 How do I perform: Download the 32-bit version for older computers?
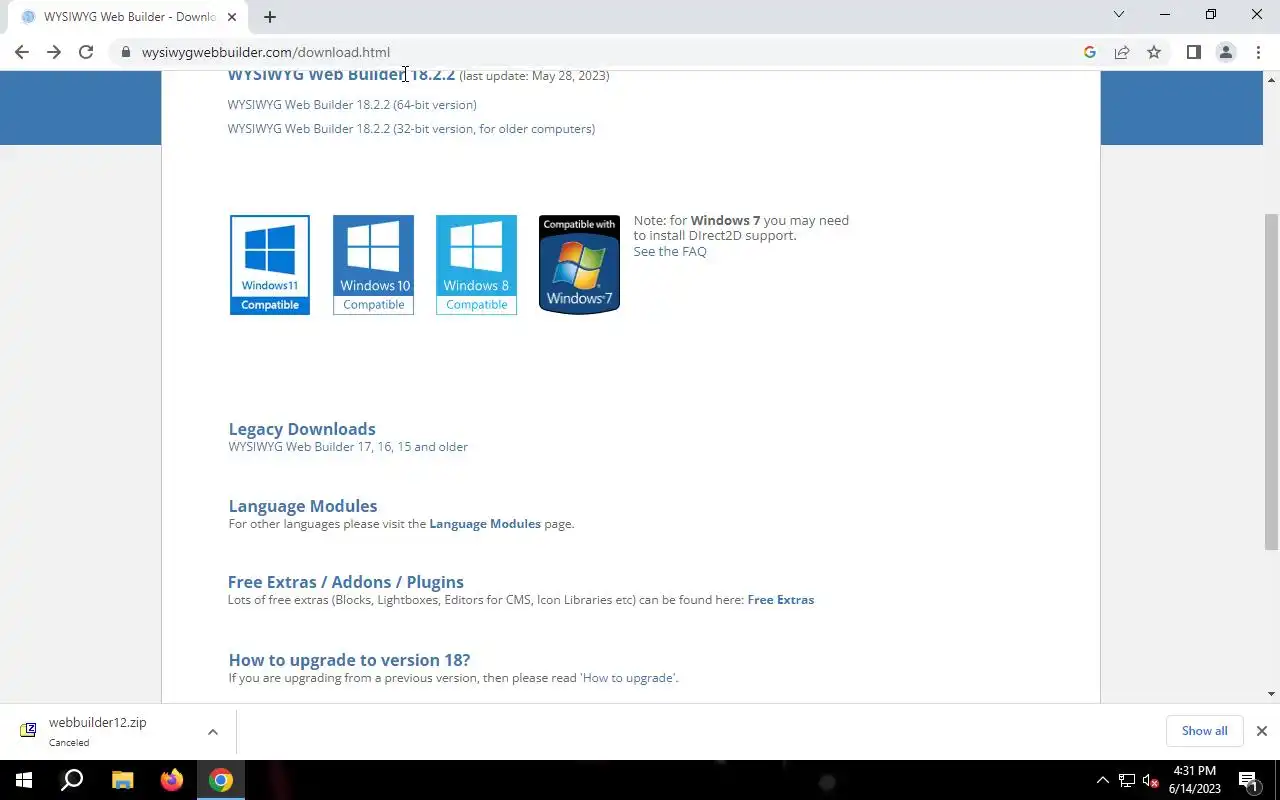click(411, 128)
